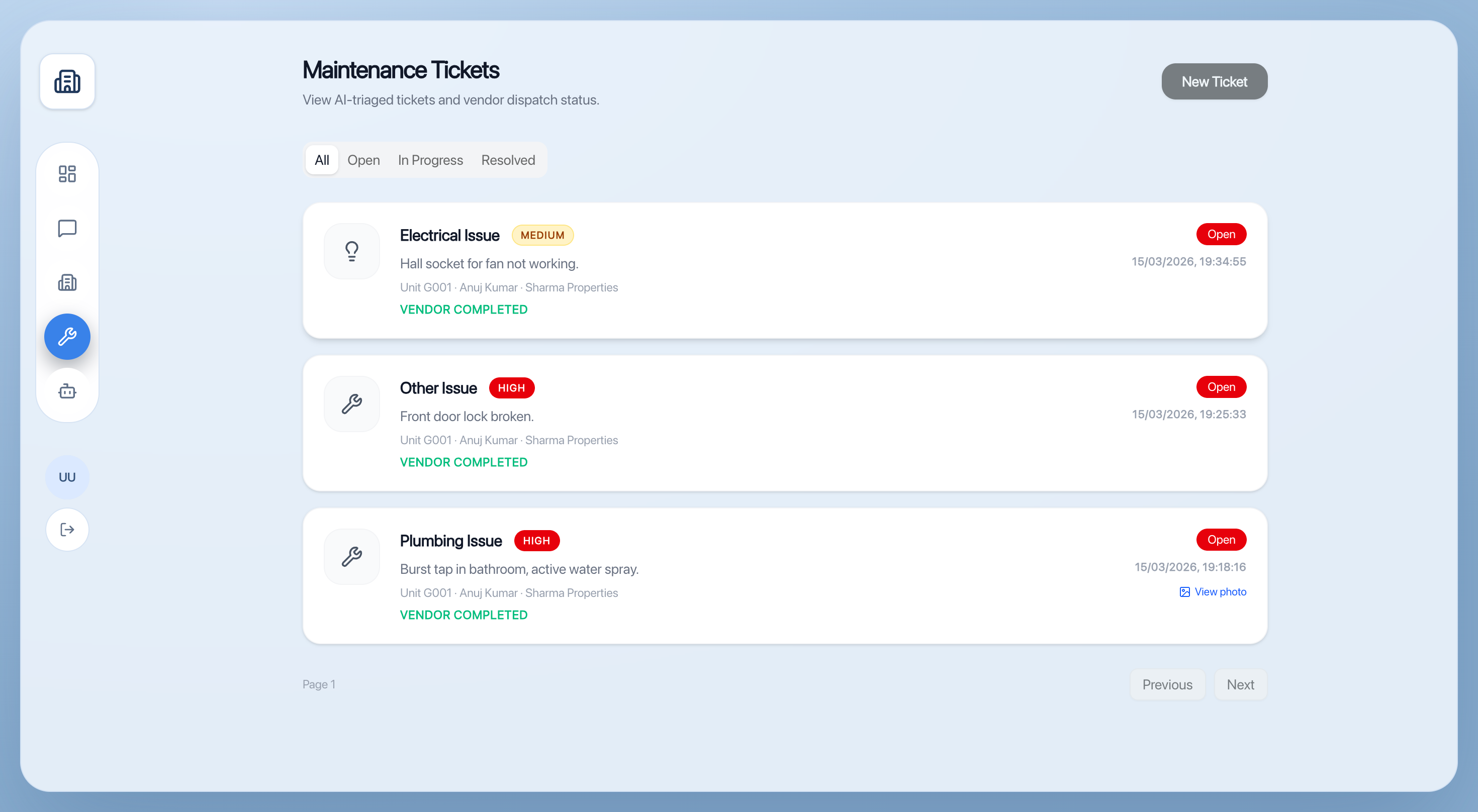Open the dashboard grid panel from sidebar
Image resolution: width=1478 pixels, height=812 pixels.
(x=67, y=174)
